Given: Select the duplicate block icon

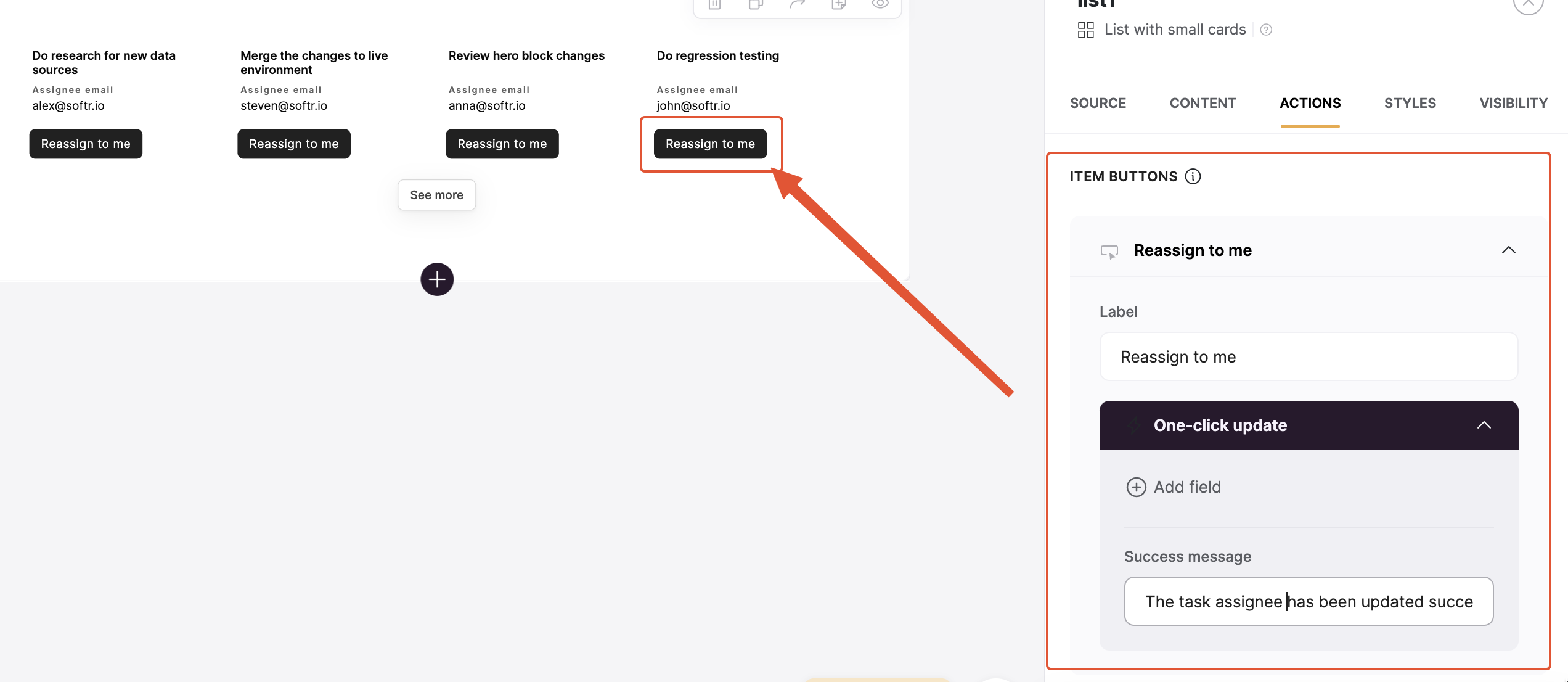Looking at the screenshot, I should pyautogui.click(x=754, y=4).
